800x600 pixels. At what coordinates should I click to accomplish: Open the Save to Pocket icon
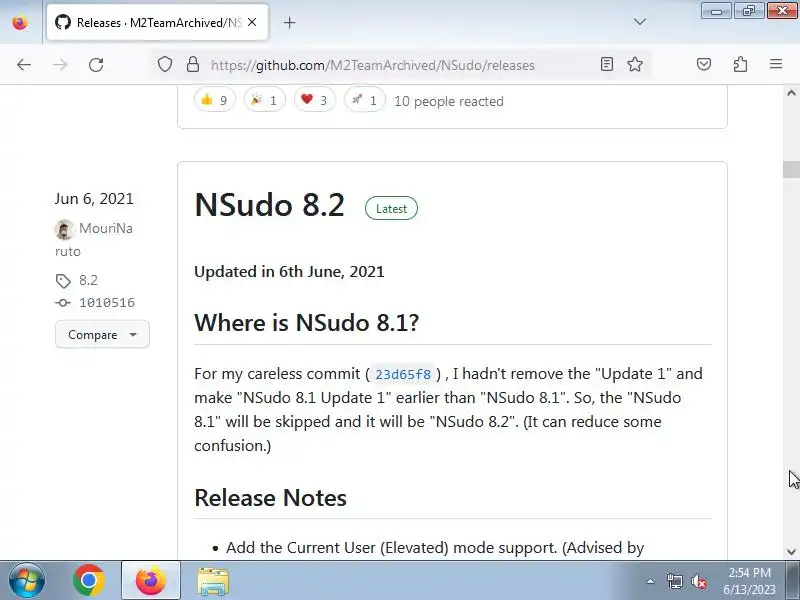click(x=704, y=64)
